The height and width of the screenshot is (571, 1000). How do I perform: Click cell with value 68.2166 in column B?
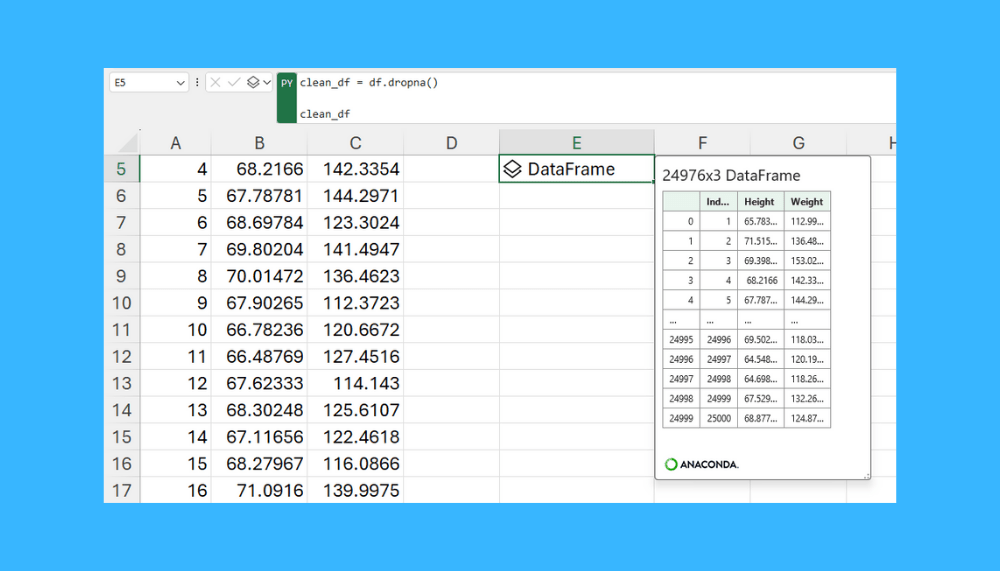pyautogui.click(x=259, y=169)
